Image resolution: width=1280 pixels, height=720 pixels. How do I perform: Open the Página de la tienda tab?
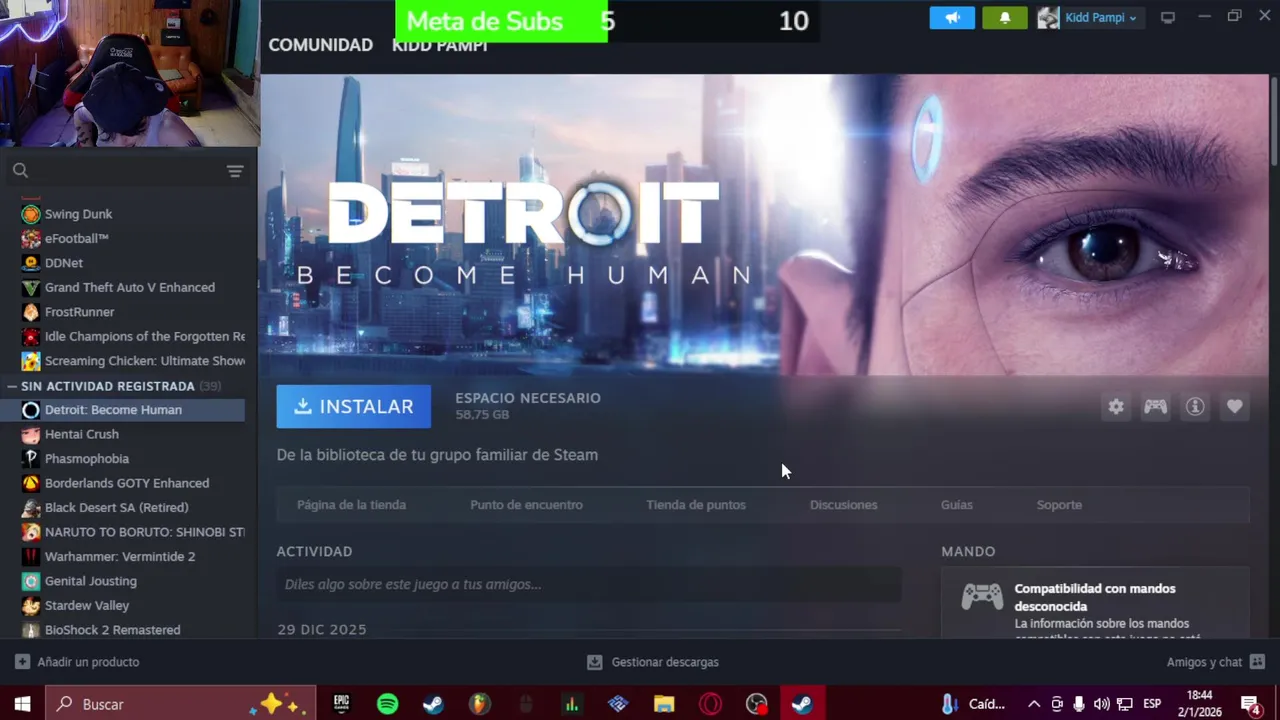tap(351, 505)
